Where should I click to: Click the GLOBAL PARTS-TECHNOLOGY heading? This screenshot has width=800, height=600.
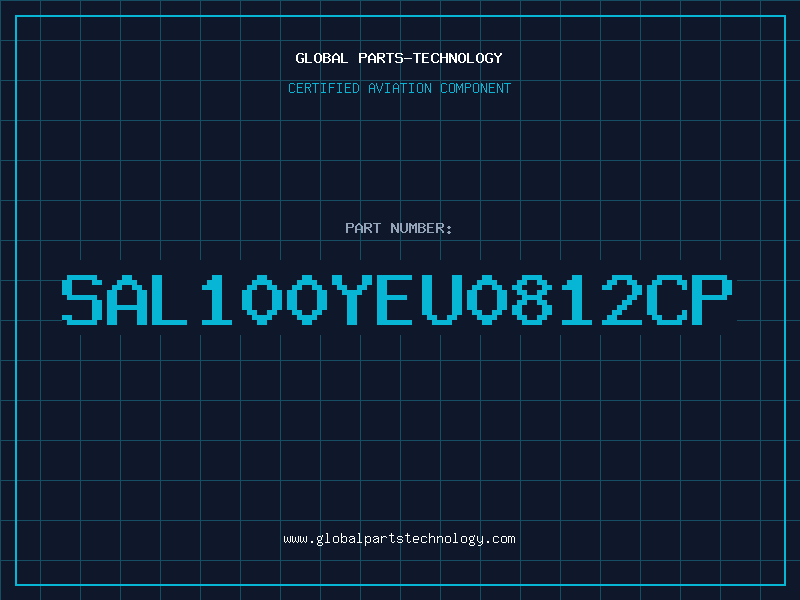(399, 58)
